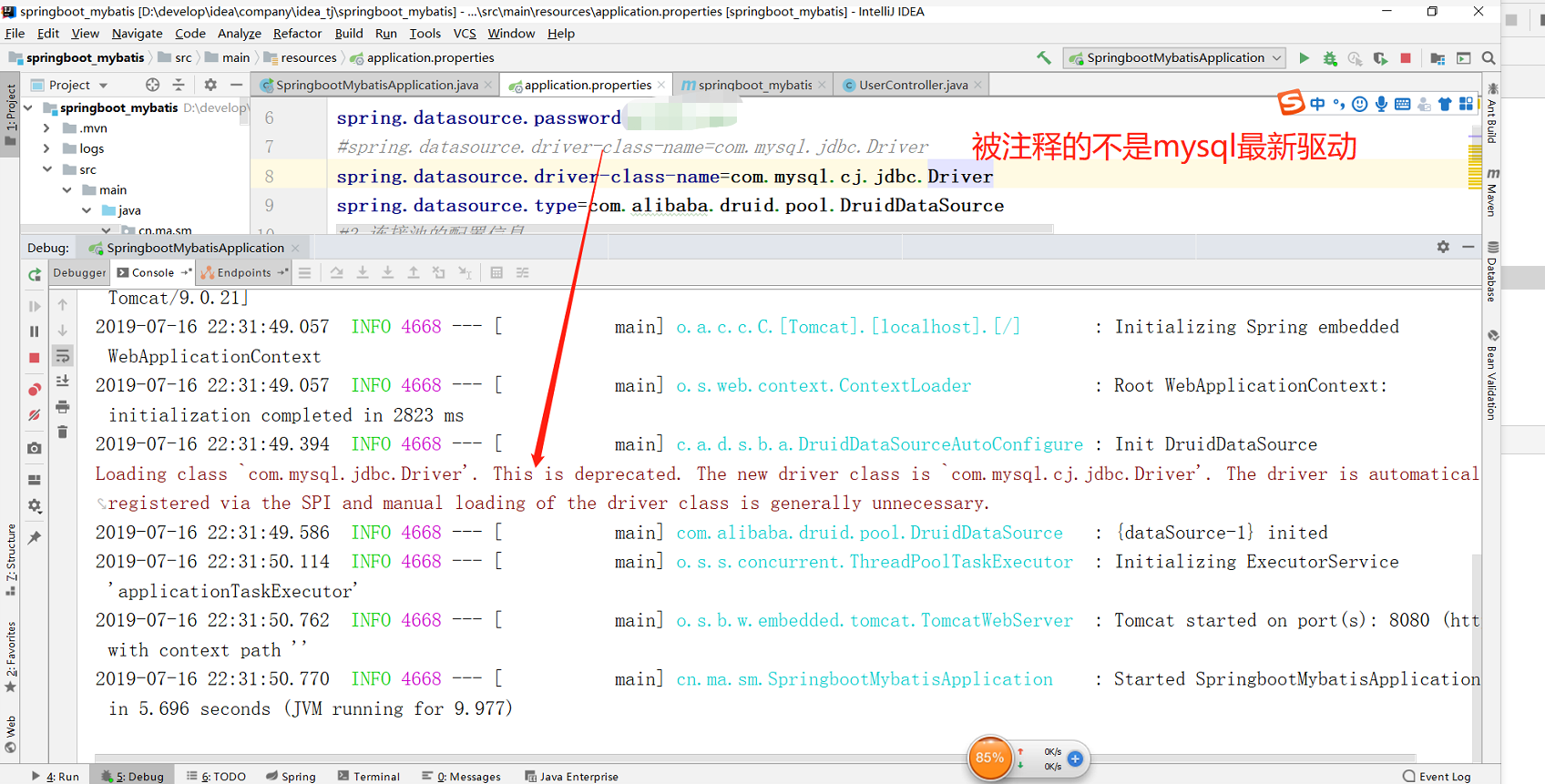Hide Debug panel with minimize dash
Viewport: 1545px width, 784px height.
(1468, 247)
